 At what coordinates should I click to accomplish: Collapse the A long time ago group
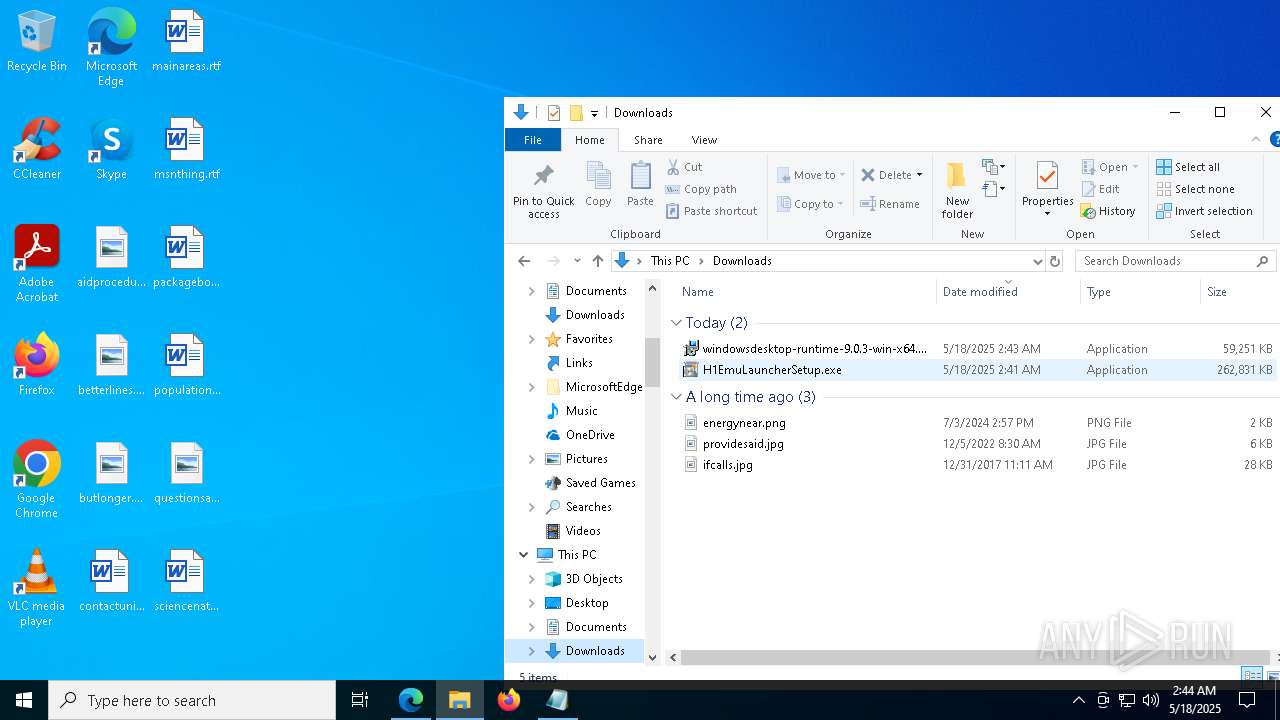[676, 397]
